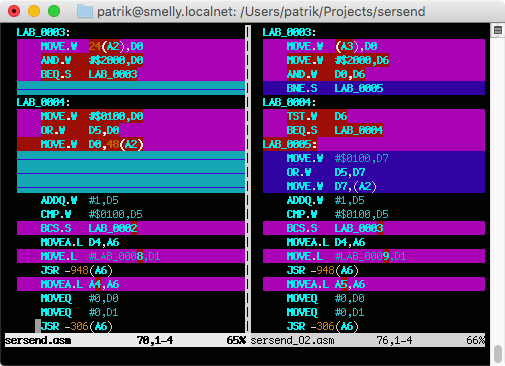Image resolution: width=505 pixels, height=366 pixels.
Task: Click the terminal scrollbar thumb
Action: [x=498, y=354]
